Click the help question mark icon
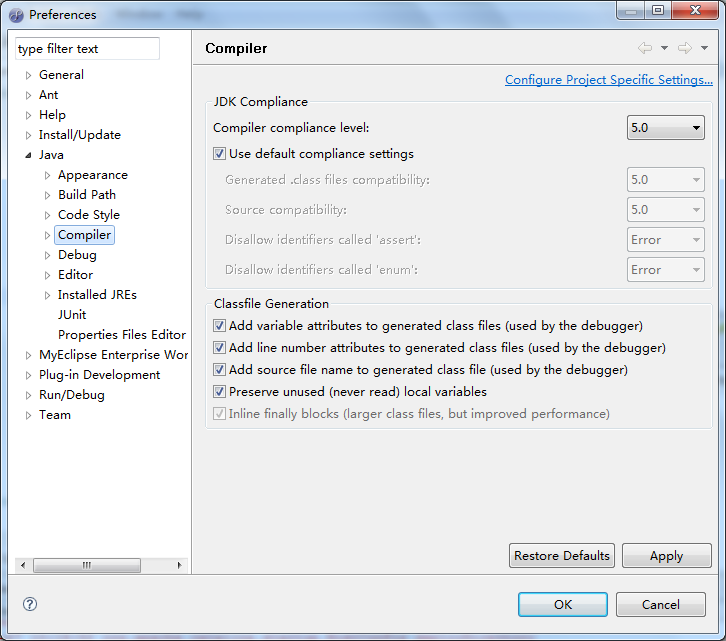Viewport: 726px width, 641px height. 30,604
